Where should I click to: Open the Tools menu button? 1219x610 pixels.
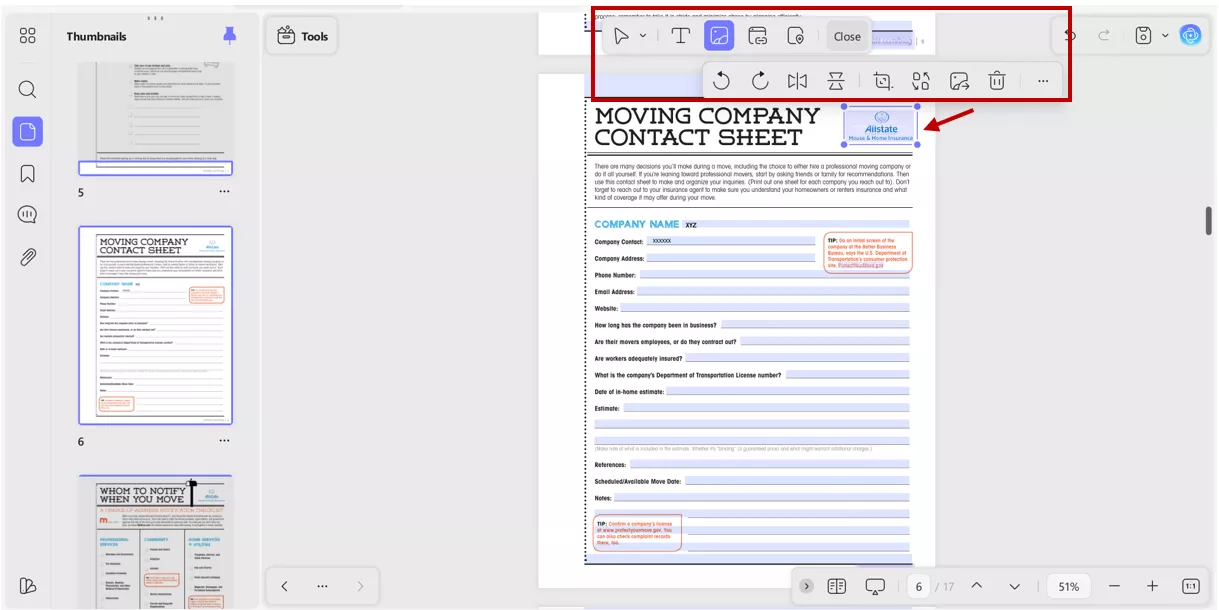[x=303, y=36]
